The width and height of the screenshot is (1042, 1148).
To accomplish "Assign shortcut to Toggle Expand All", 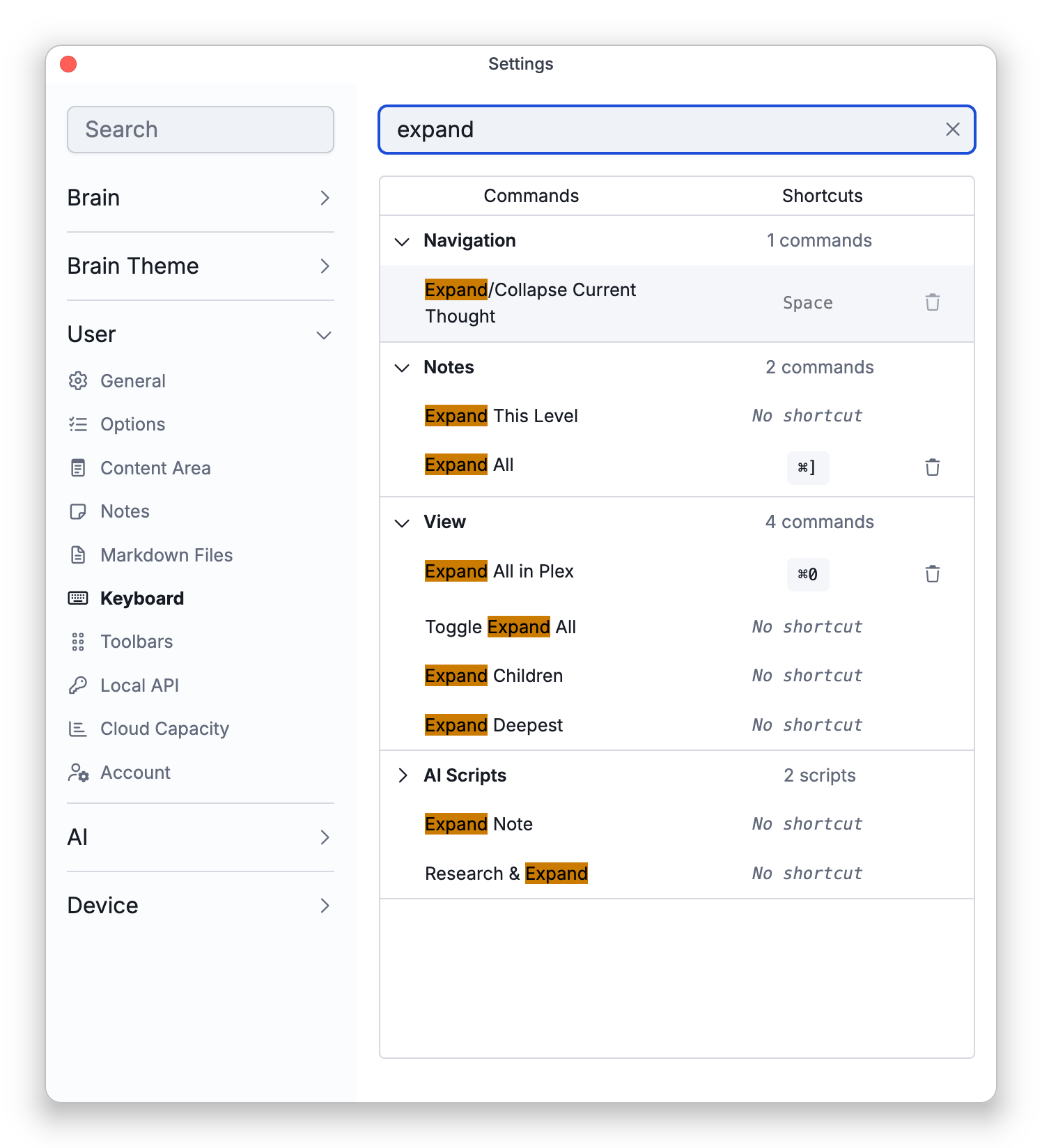I will (x=807, y=627).
